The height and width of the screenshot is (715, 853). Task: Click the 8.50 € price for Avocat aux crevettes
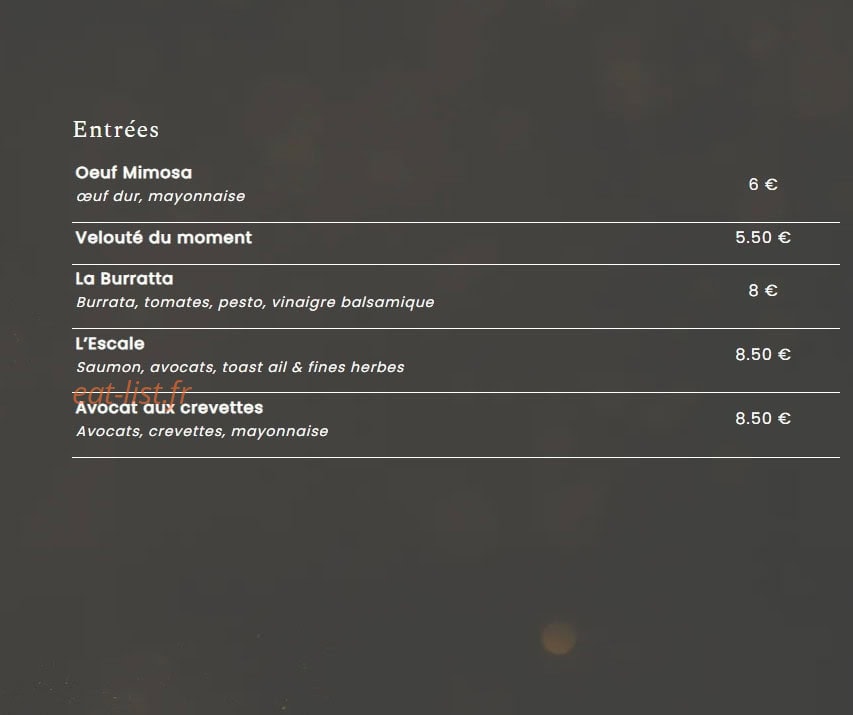(x=763, y=418)
